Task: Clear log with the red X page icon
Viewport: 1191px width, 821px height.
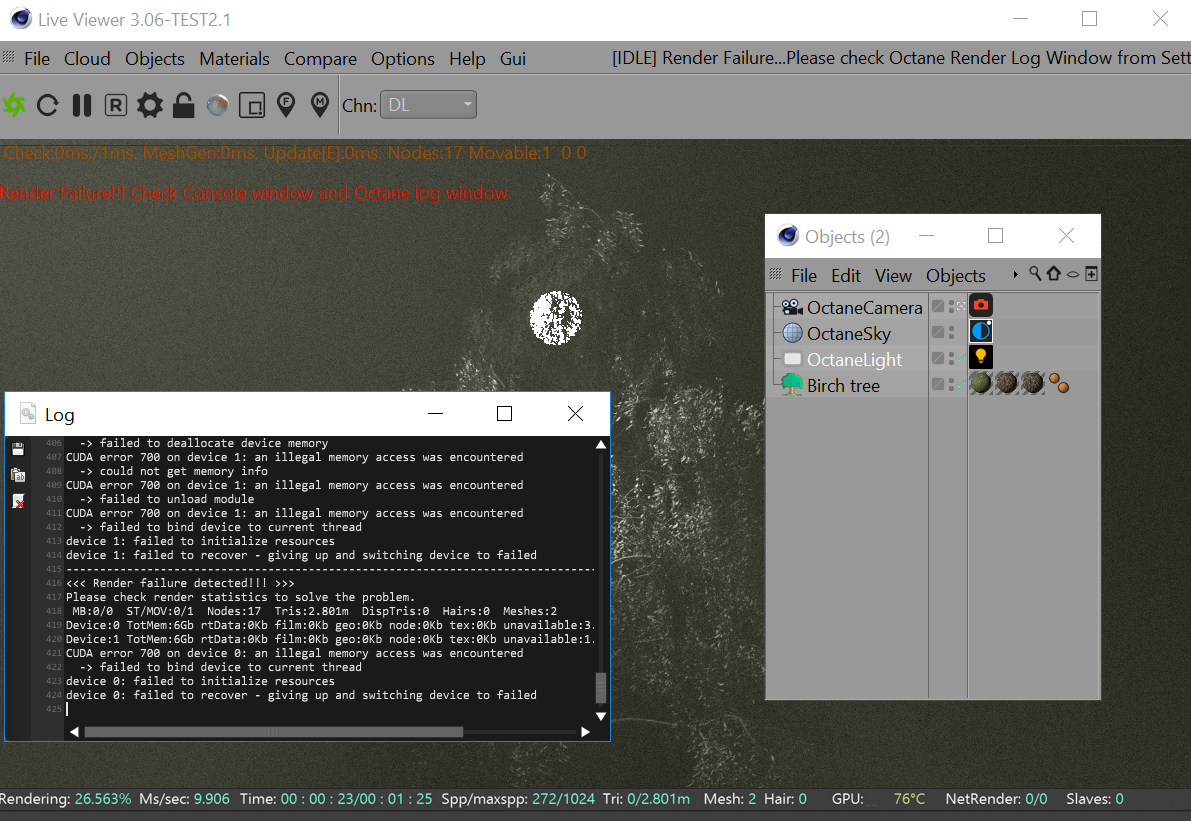Action: (18, 501)
